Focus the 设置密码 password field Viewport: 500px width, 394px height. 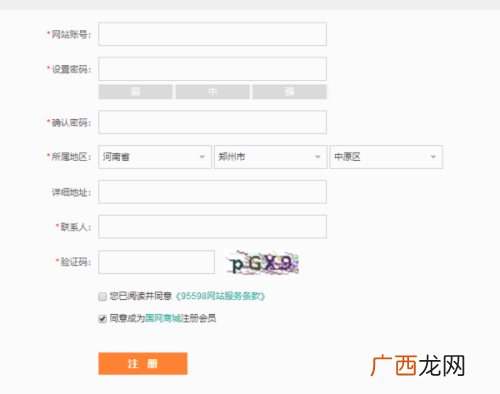[212, 69]
